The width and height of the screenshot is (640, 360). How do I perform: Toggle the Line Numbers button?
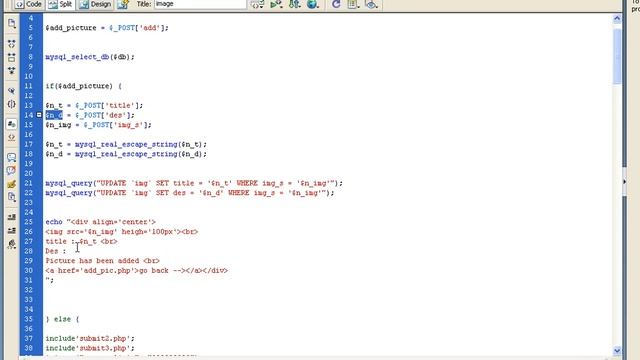click(11, 124)
